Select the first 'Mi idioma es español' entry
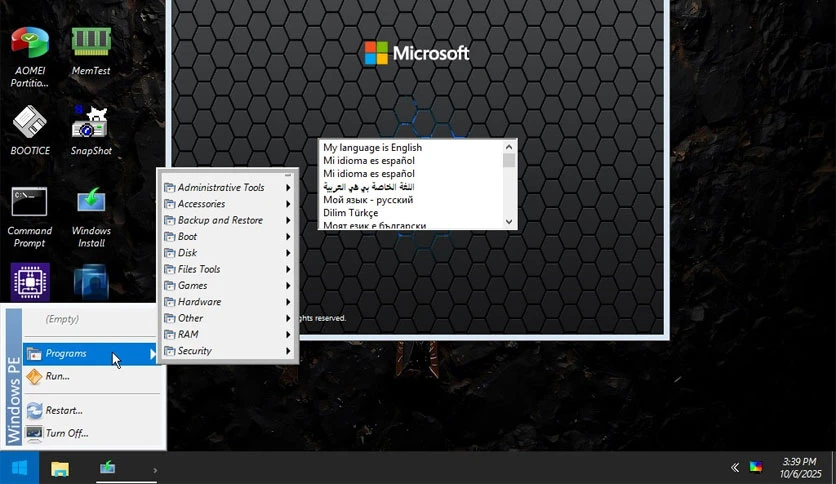 click(411, 160)
